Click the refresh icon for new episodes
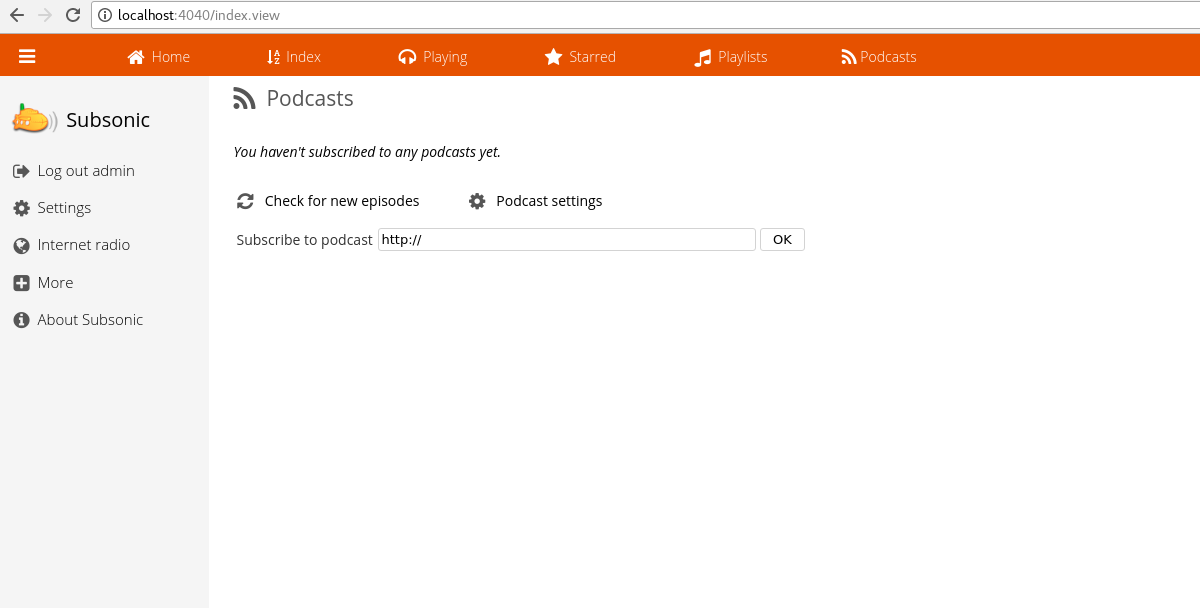The image size is (1200, 608). tap(245, 201)
